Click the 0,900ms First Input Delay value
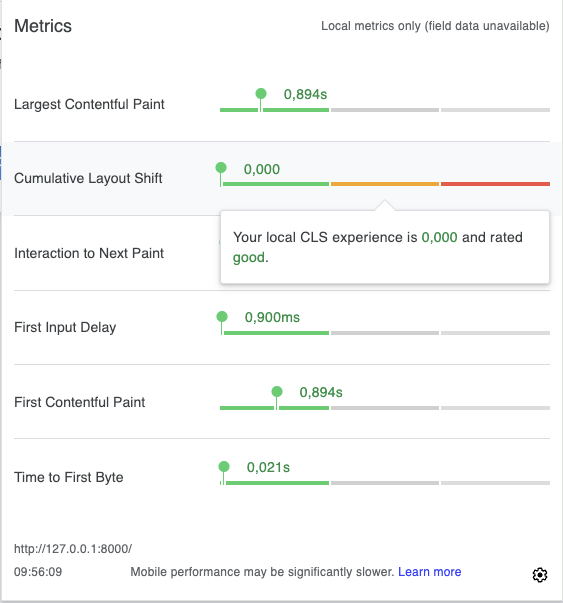 coord(272,317)
